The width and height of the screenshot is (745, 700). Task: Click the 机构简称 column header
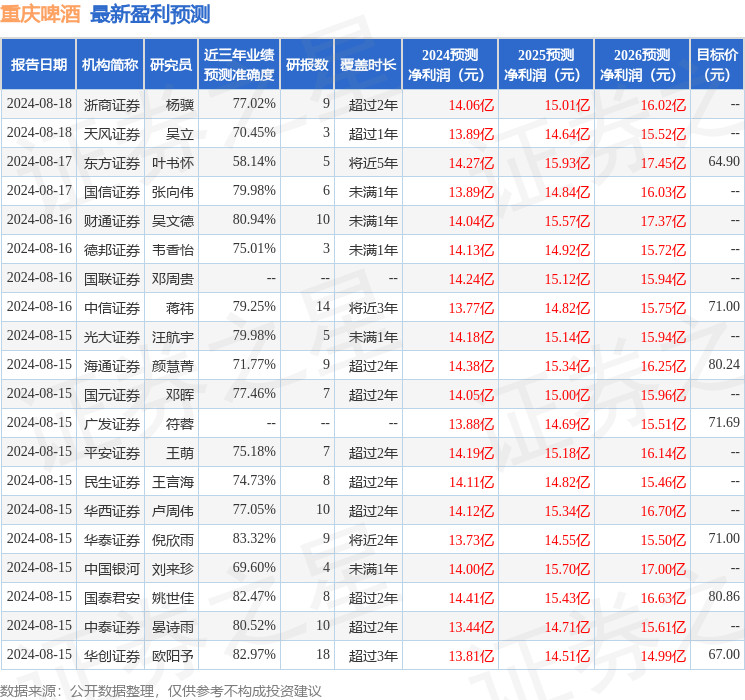pos(110,65)
